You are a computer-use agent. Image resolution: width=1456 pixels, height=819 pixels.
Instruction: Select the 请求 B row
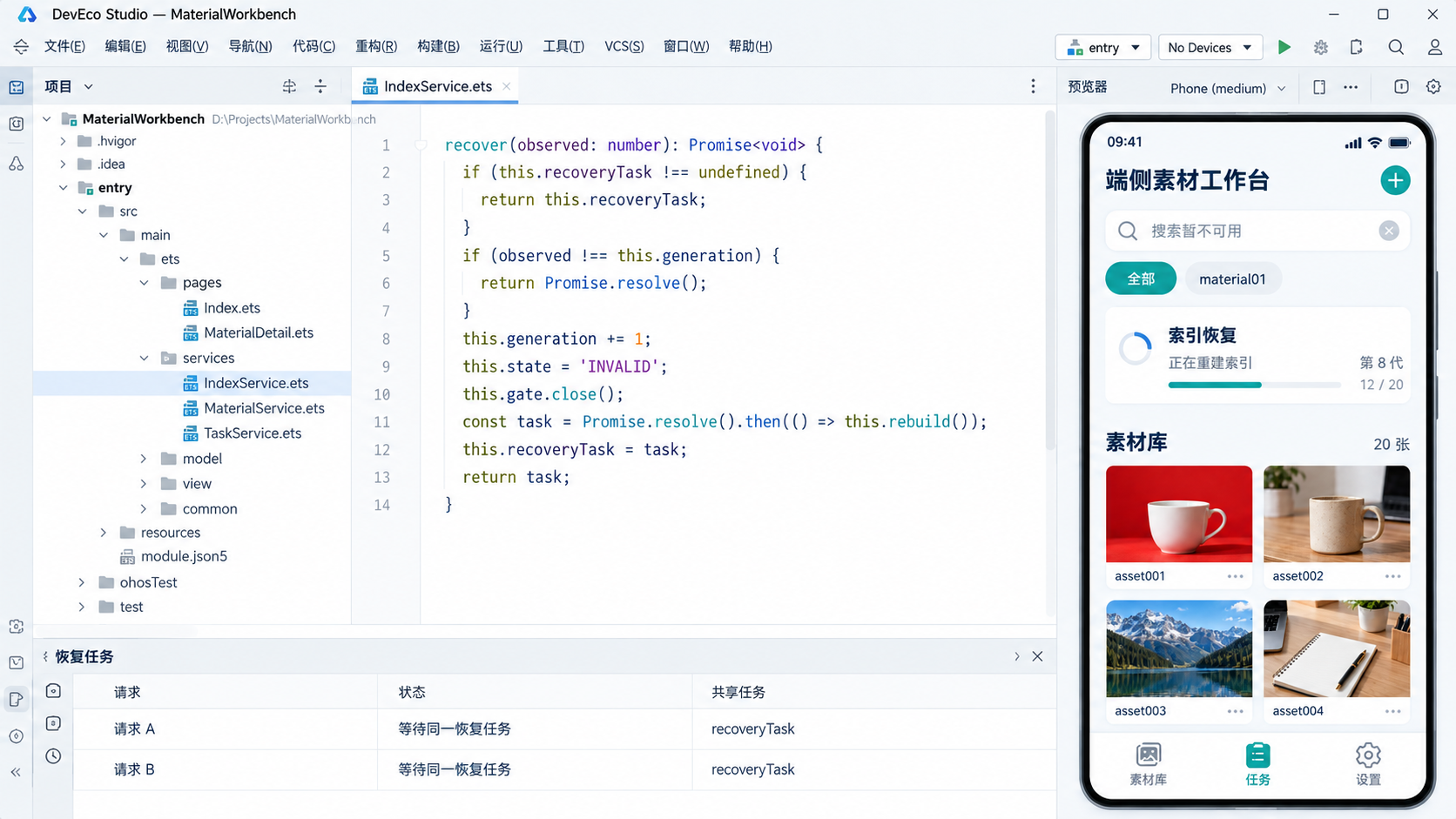tap(564, 769)
